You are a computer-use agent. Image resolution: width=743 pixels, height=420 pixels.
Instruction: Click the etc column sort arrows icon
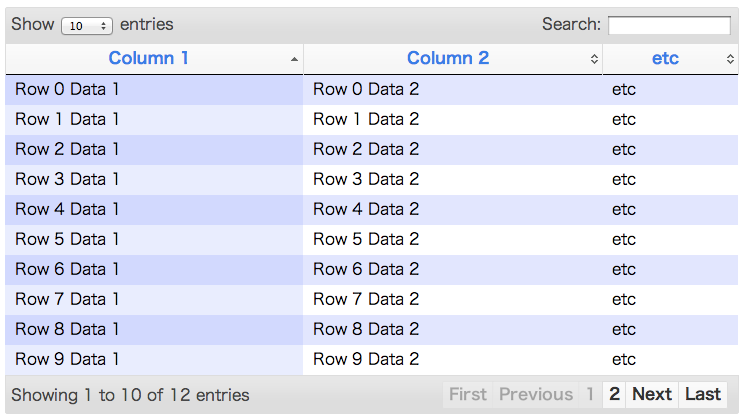731,60
